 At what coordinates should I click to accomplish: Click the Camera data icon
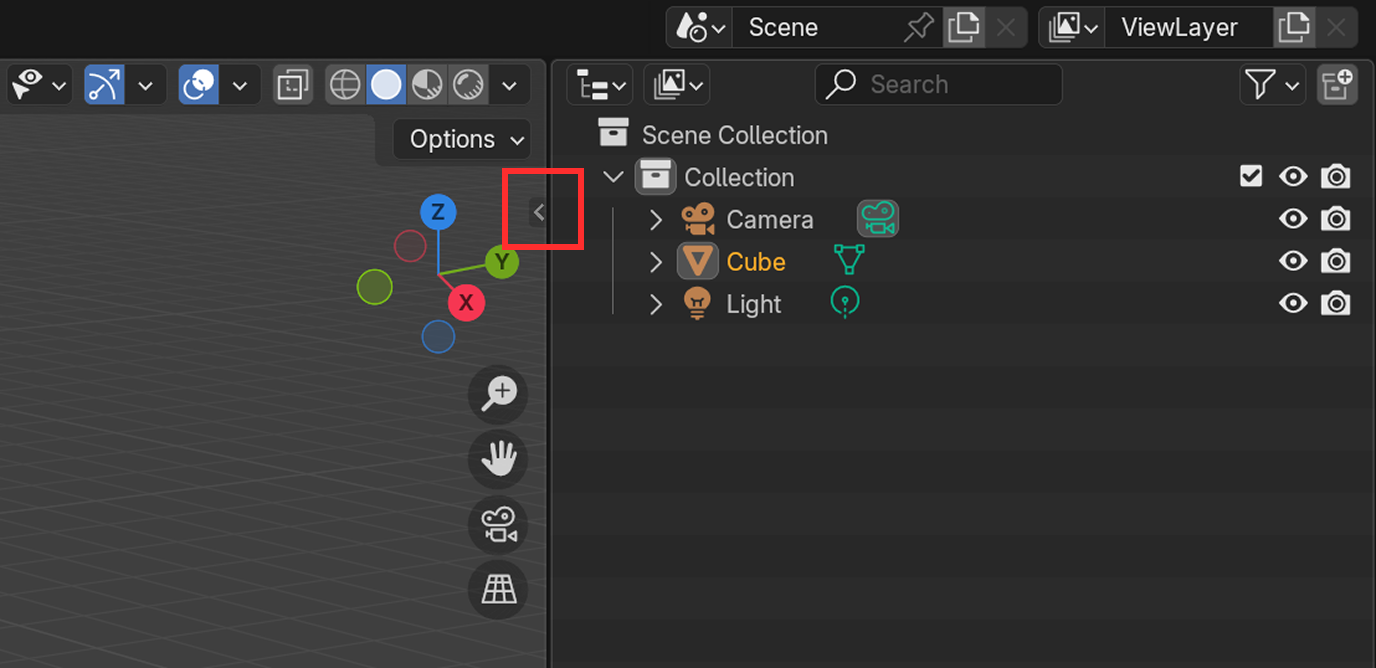pyautogui.click(x=878, y=219)
